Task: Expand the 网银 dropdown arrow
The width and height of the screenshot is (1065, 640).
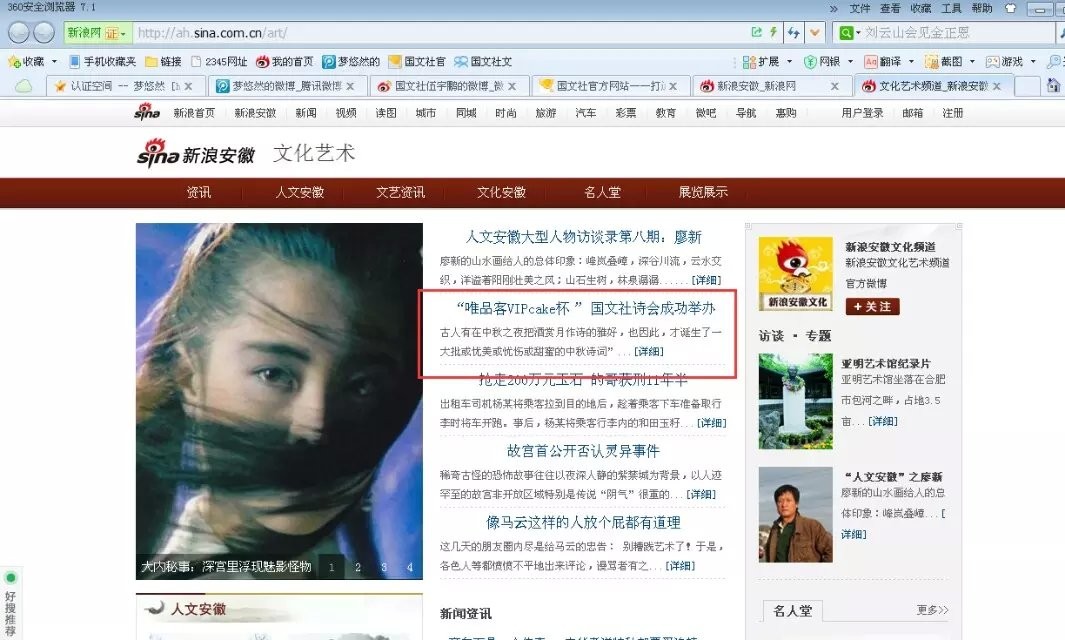Action: (850, 62)
